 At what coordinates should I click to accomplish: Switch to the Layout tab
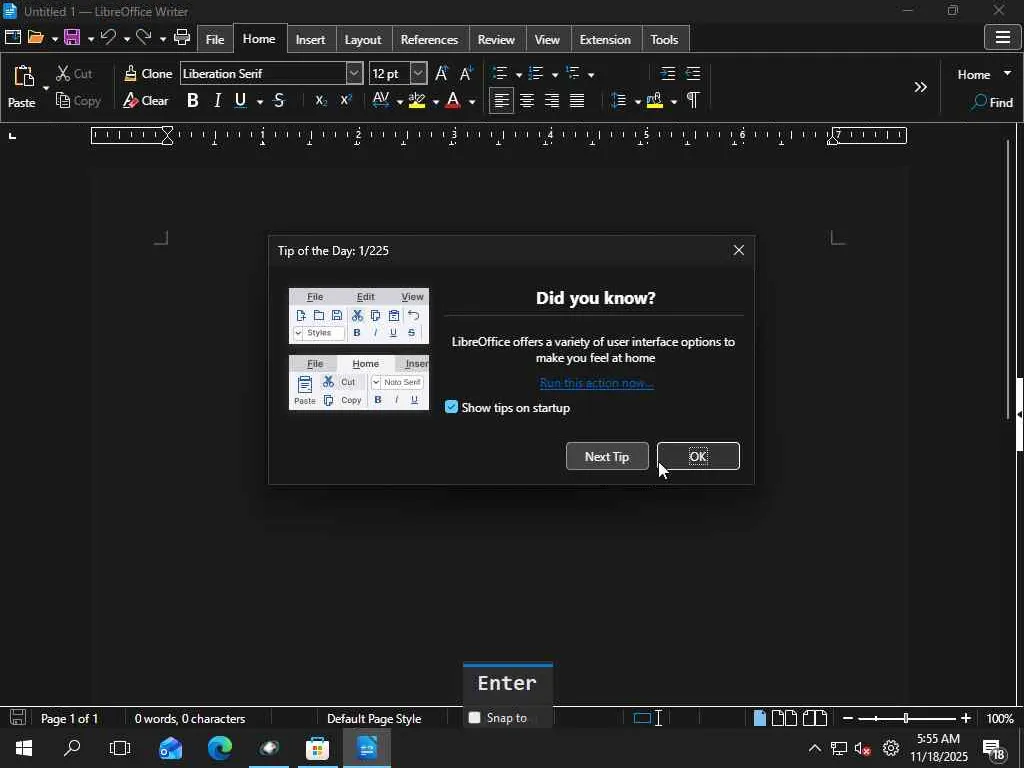click(362, 39)
